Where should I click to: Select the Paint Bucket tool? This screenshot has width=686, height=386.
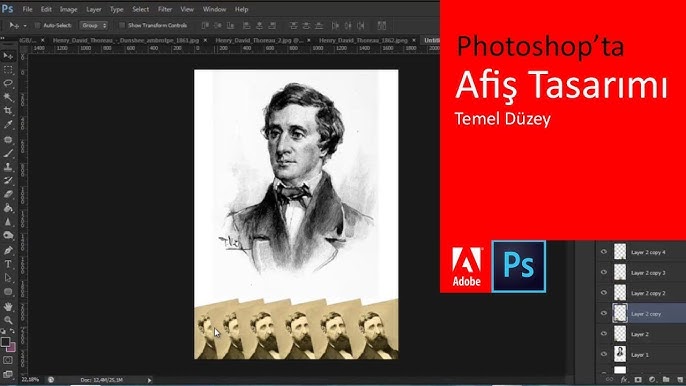click(x=8, y=208)
